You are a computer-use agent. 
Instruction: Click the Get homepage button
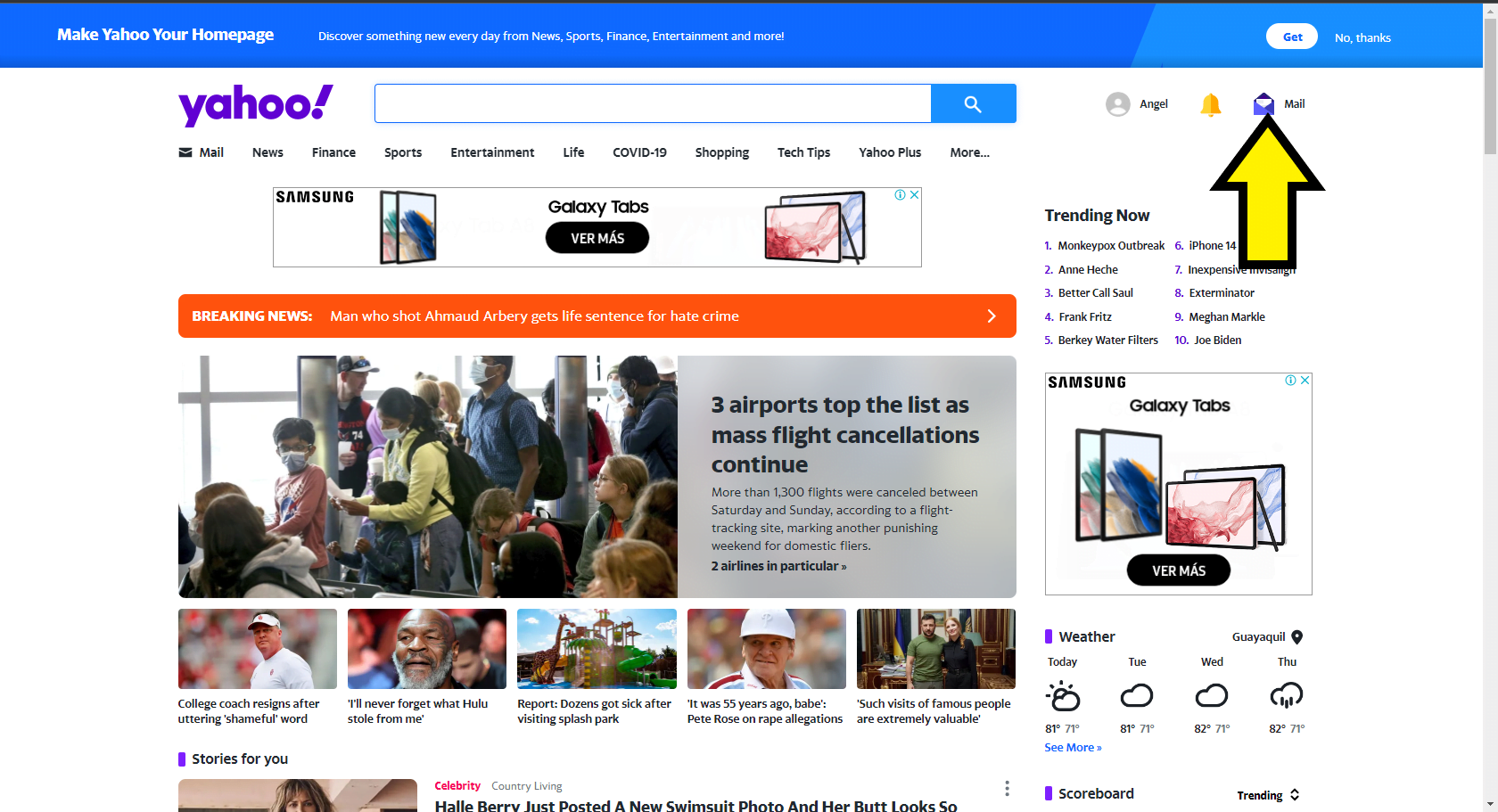tap(1292, 37)
